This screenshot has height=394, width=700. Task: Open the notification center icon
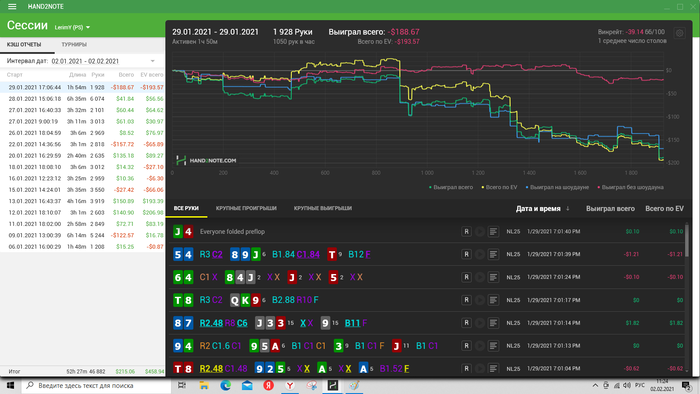[687, 385]
